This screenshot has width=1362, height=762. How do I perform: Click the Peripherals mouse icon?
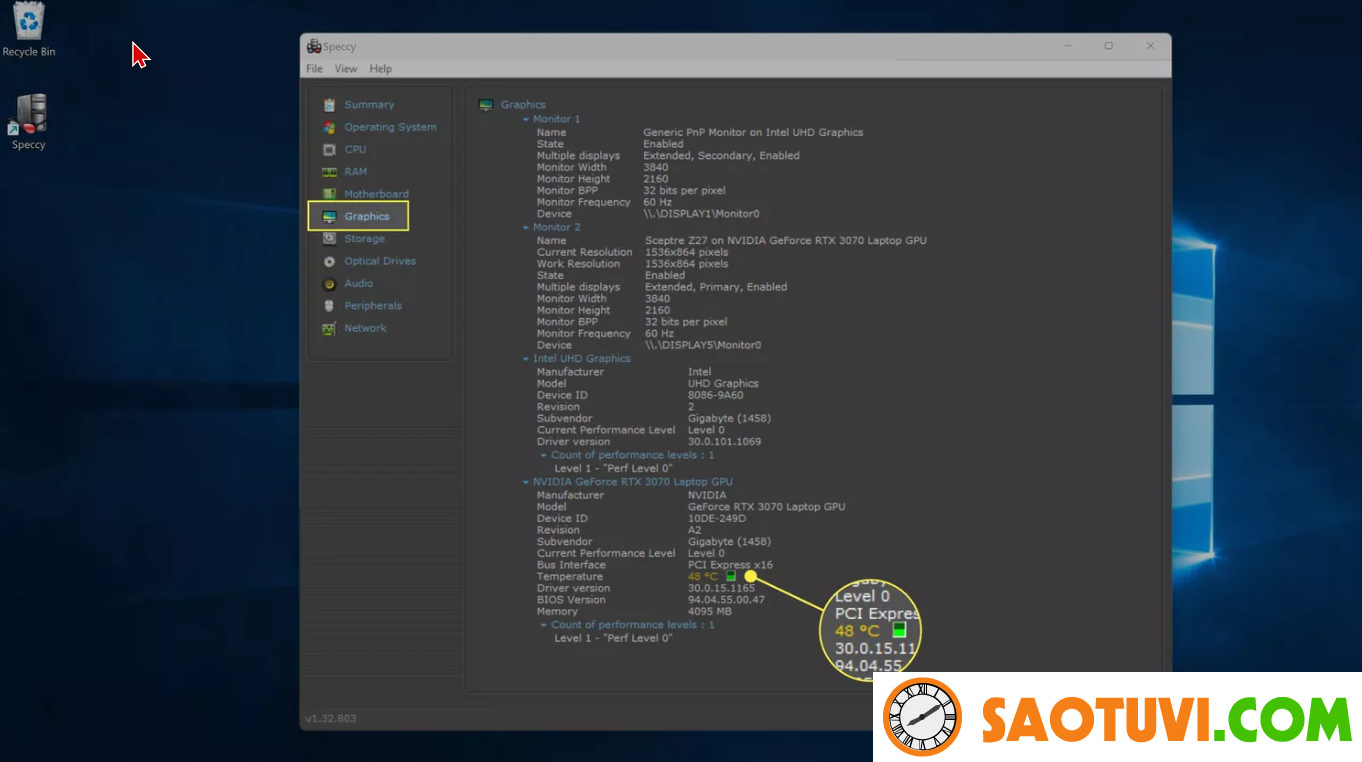pyautogui.click(x=329, y=306)
